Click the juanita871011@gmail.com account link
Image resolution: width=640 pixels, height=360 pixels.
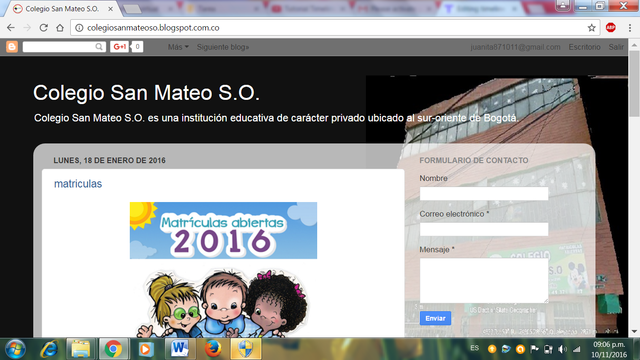515,47
